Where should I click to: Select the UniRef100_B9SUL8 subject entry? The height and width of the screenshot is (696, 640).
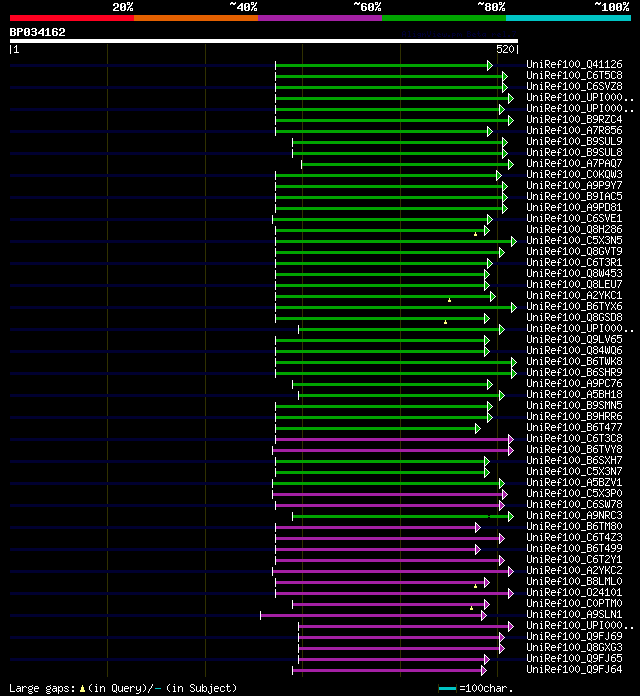tap(574, 152)
